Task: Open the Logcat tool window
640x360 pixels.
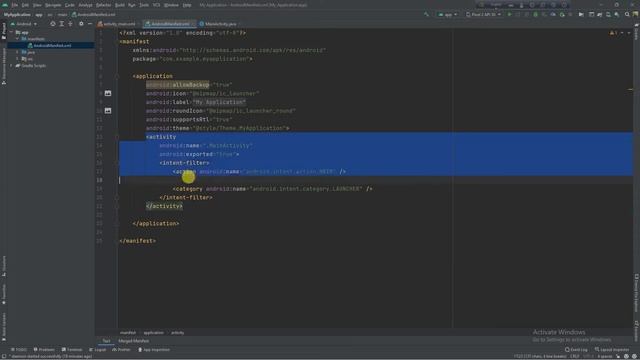Action: (x=98, y=350)
